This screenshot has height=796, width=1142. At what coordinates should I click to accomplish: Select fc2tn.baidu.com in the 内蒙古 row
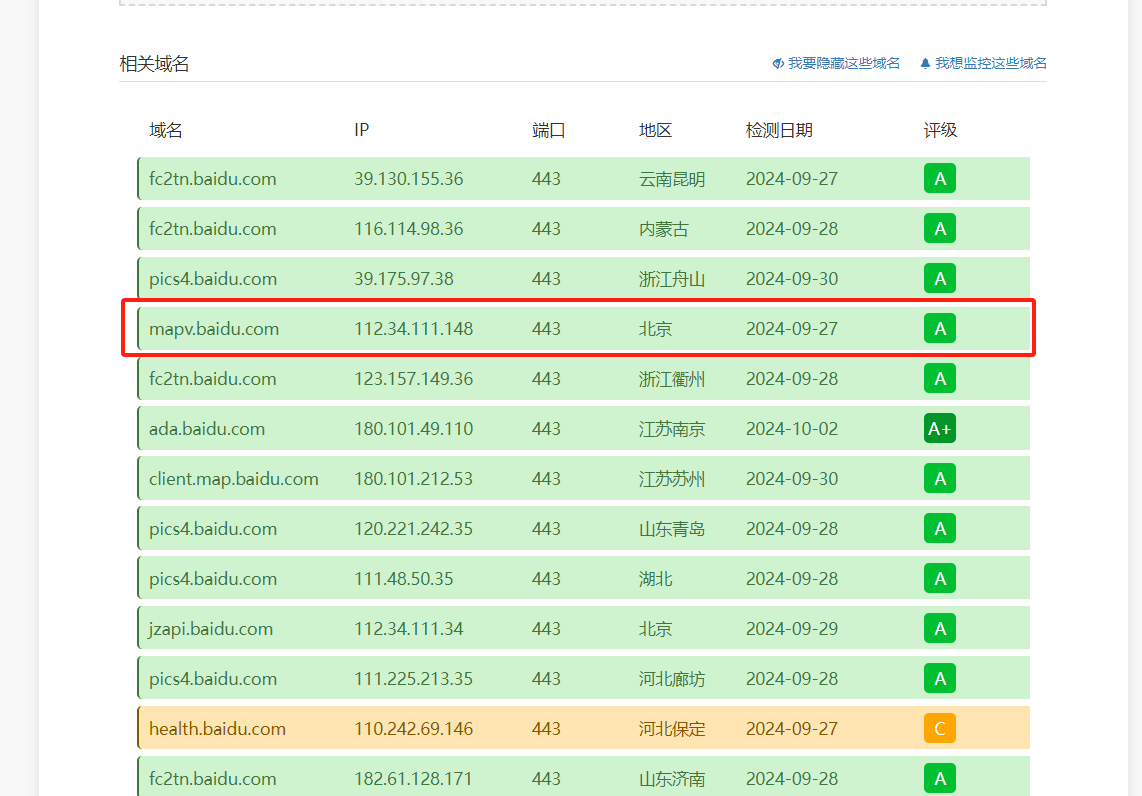coord(213,229)
